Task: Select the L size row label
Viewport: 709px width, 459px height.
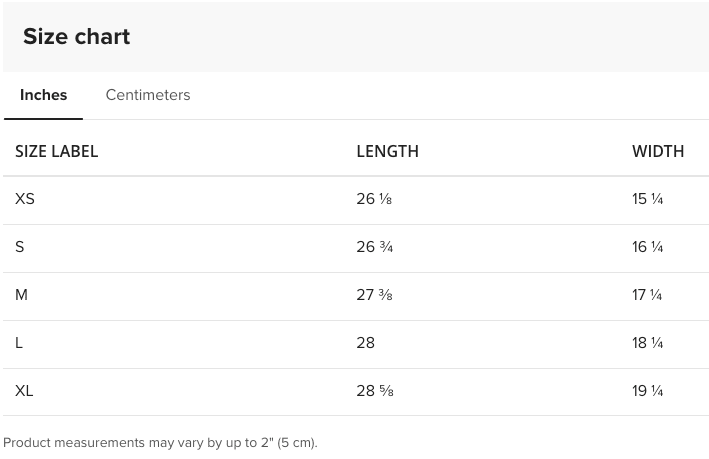Action: (x=20, y=343)
